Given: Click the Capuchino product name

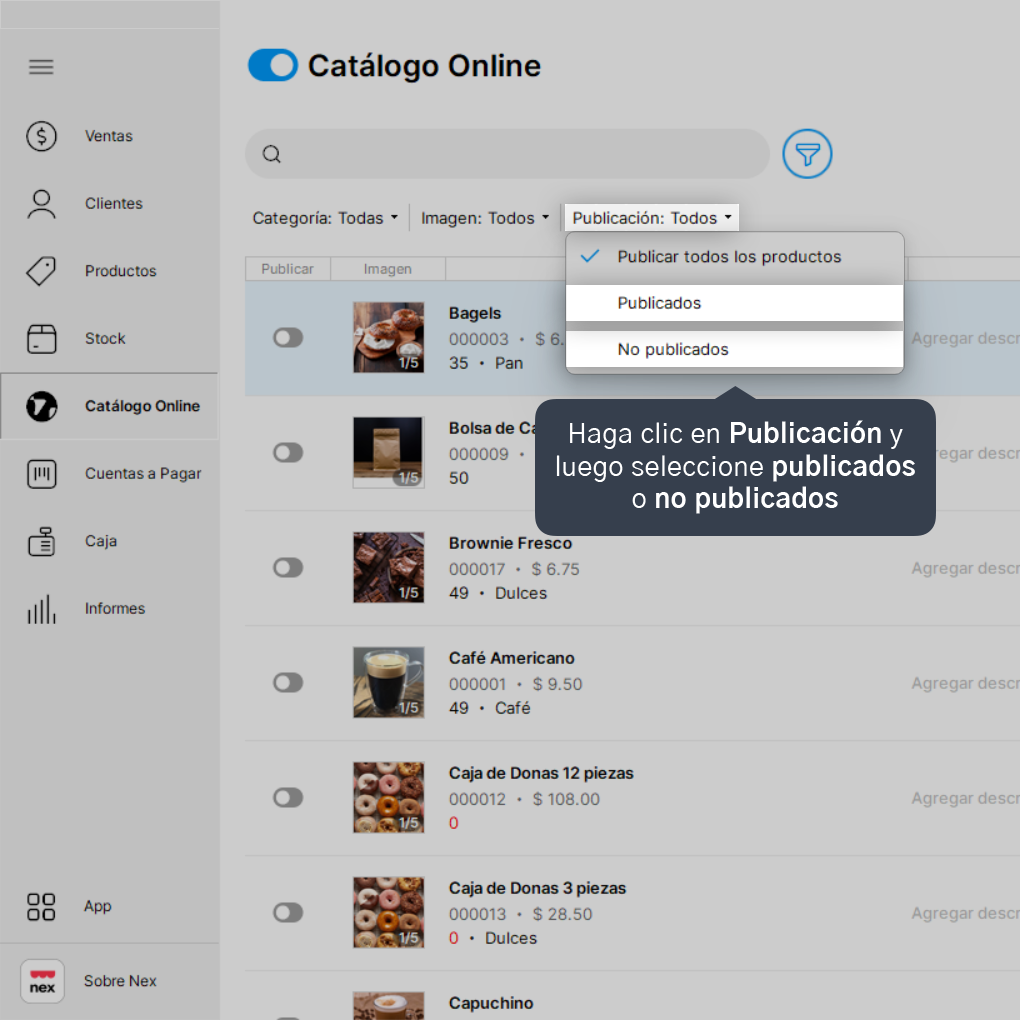Looking at the screenshot, I should (x=490, y=1003).
